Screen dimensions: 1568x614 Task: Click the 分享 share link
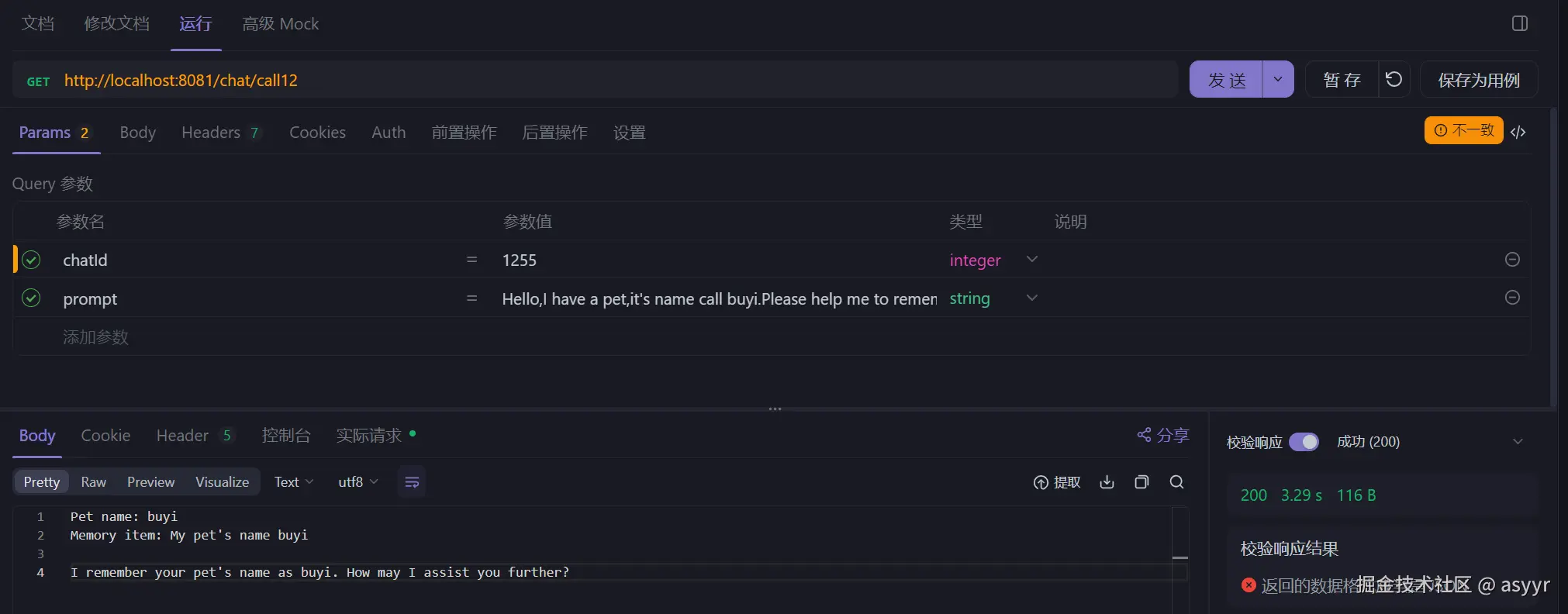1162,435
